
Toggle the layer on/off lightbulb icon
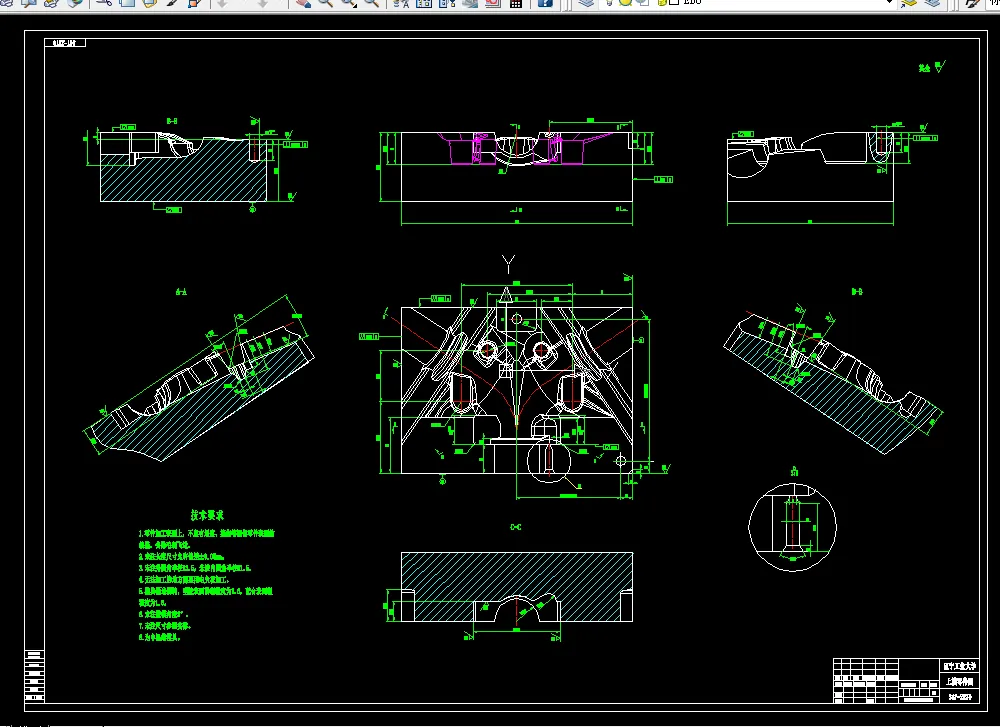[609, 3]
